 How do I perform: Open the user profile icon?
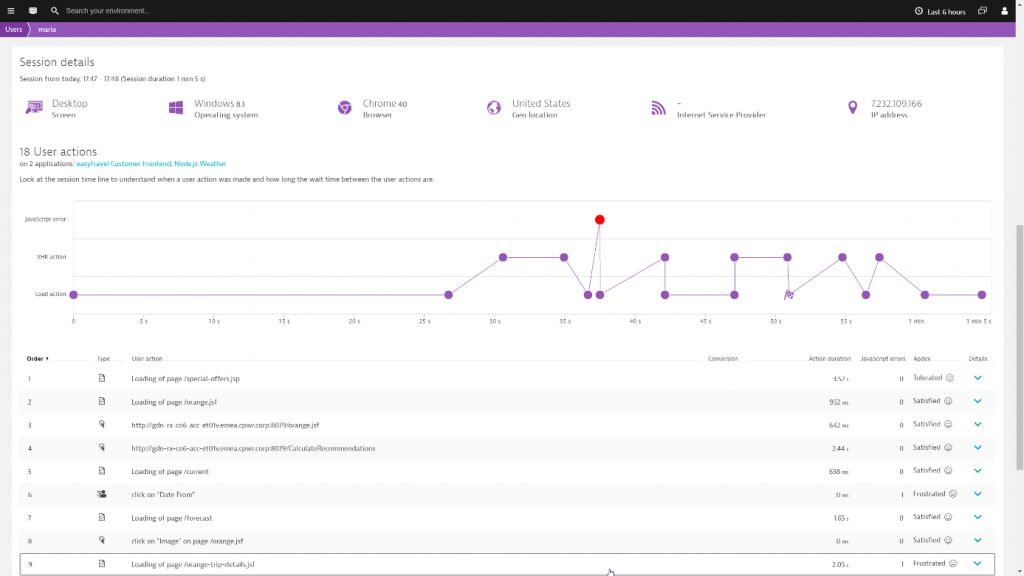coord(1005,10)
